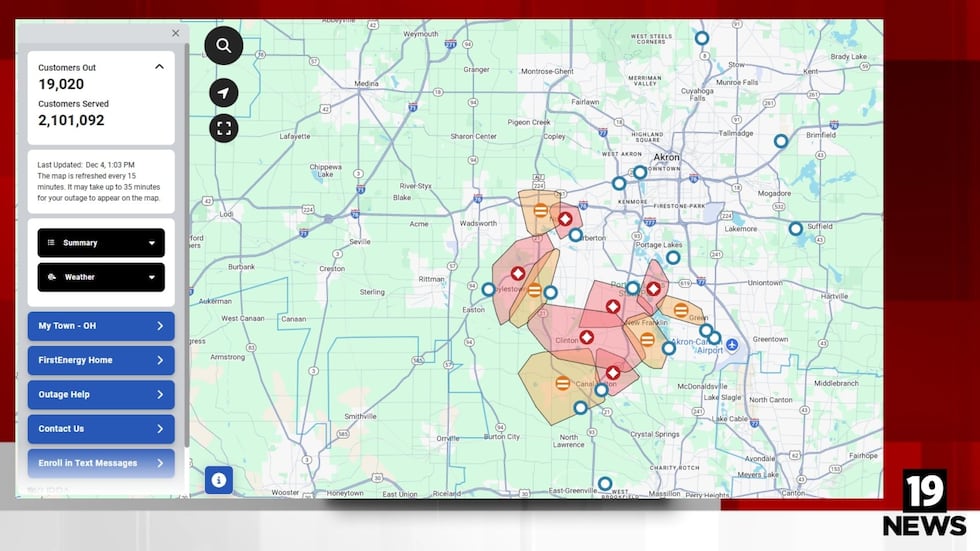This screenshot has height=551, width=980.
Task: Toggle fullscreen map view button
Action: tap(224, 128)
